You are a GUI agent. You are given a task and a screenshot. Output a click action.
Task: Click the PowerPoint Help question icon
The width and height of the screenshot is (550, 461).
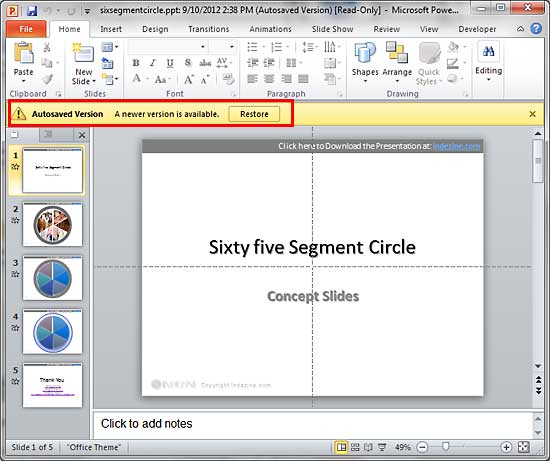536,28
